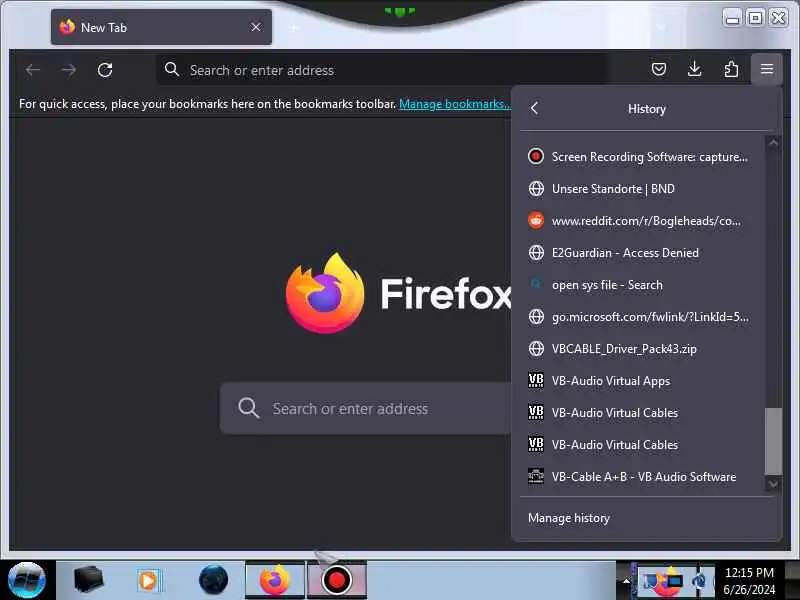Open reddit Bogleheads history entry
Image resolution: width=800 pixels, height=600 pixels.
(642, 221)
